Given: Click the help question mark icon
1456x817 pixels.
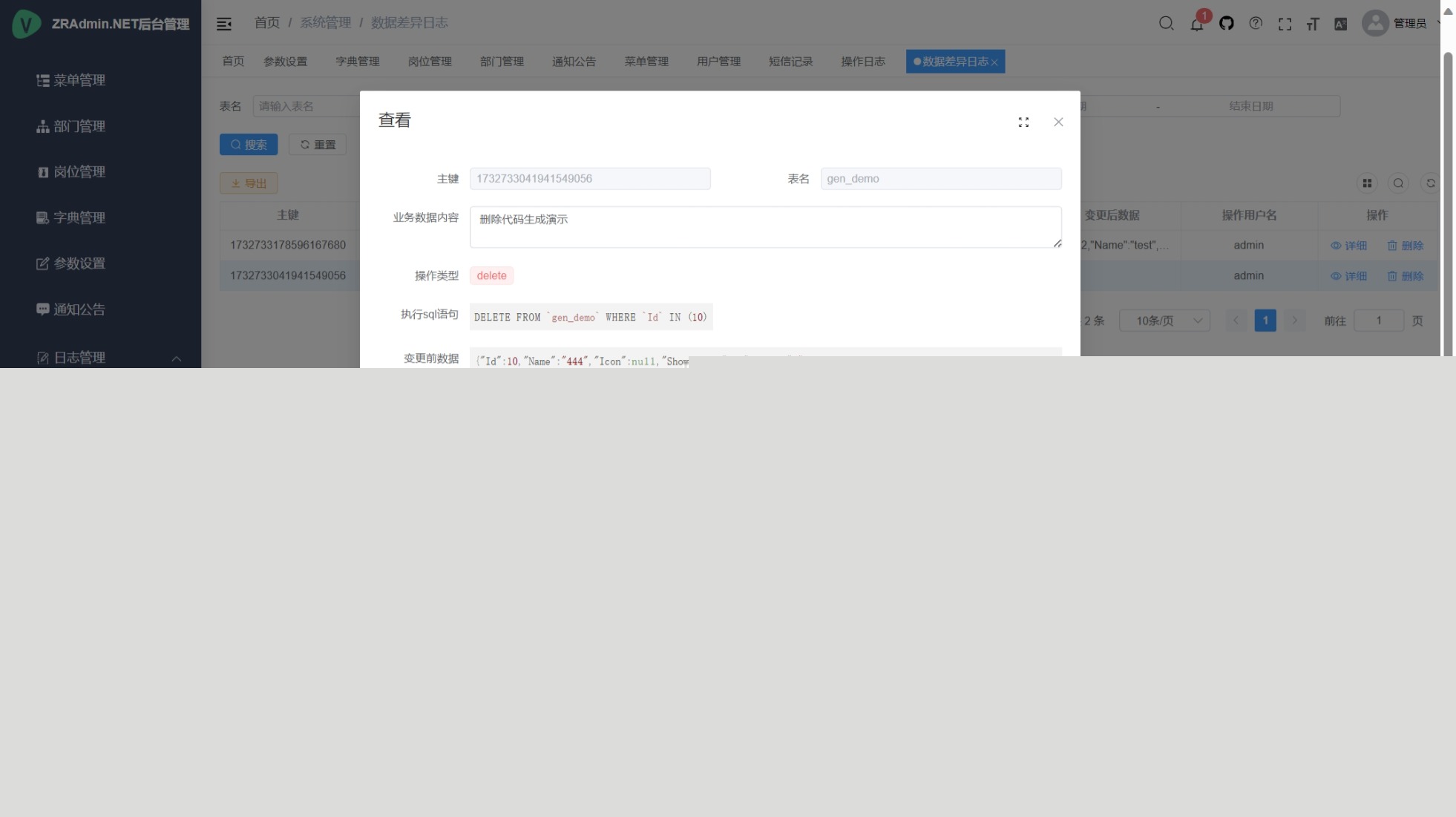Looking at the screenshot, I should pos(1256,24).
